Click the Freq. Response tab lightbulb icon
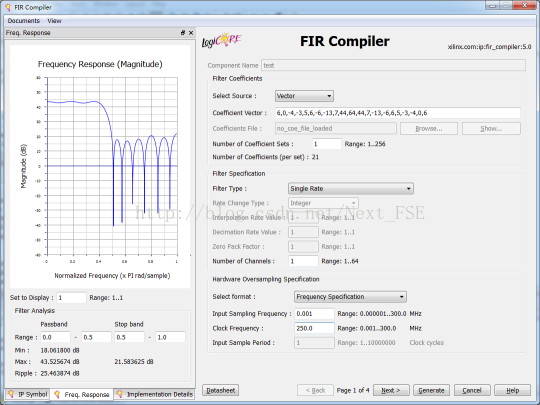 pos(57,394)
